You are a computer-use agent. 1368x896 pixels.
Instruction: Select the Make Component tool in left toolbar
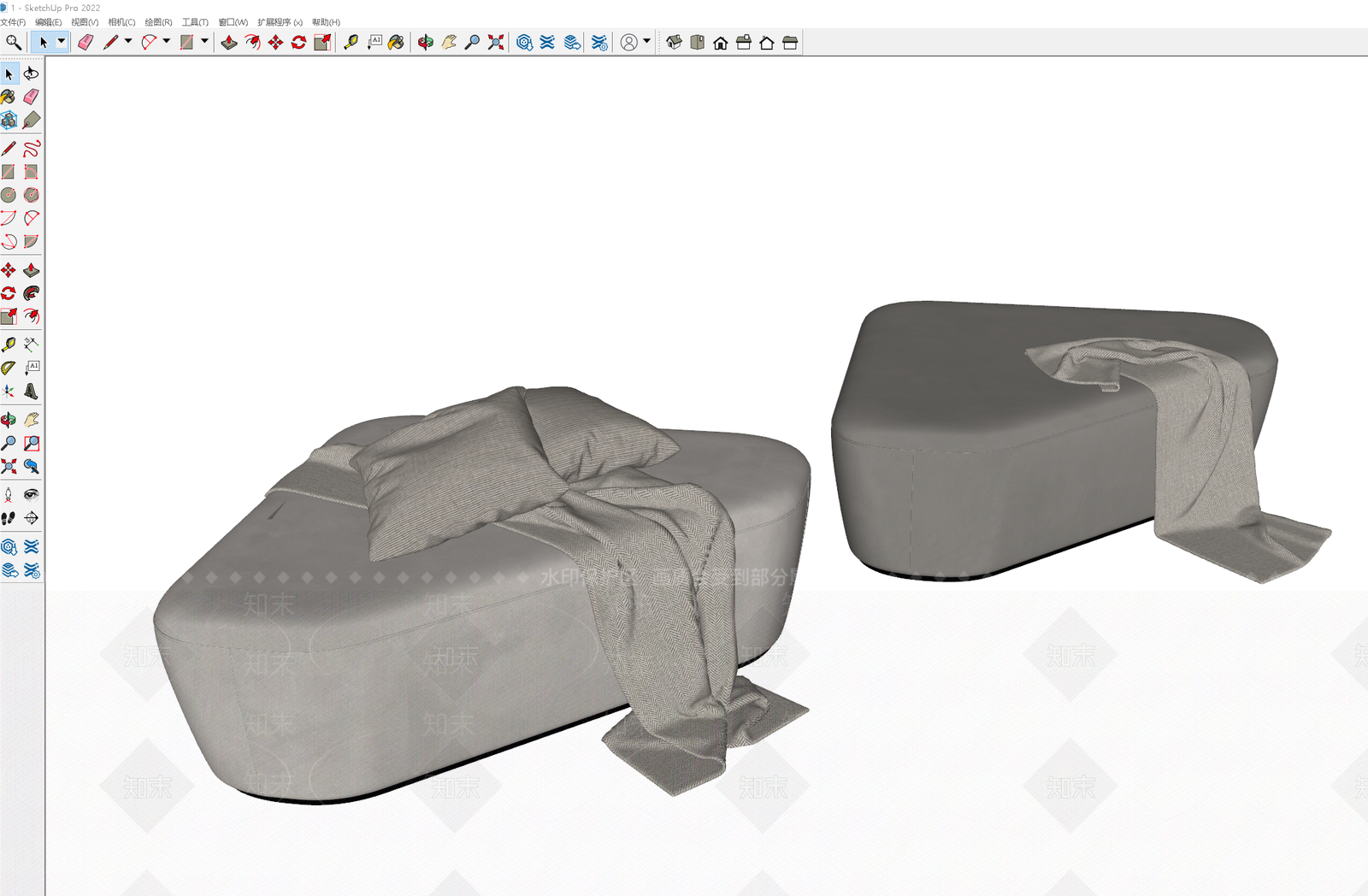[x=9, y=120]
